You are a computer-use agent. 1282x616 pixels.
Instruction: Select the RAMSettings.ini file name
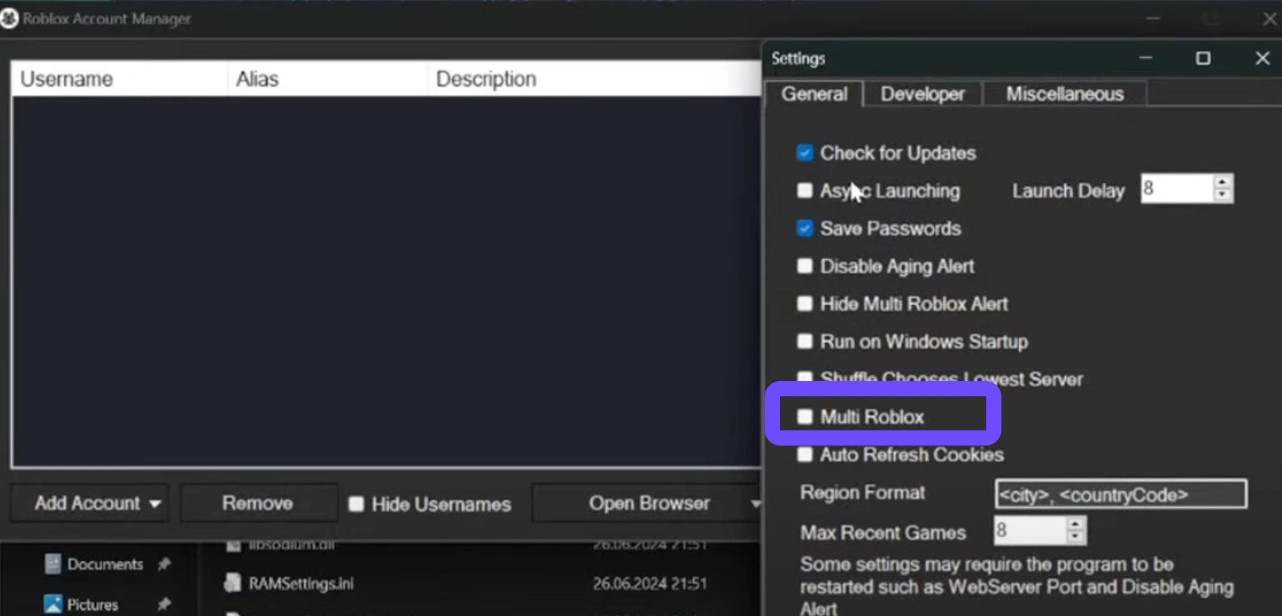click(x=301, y=583)
